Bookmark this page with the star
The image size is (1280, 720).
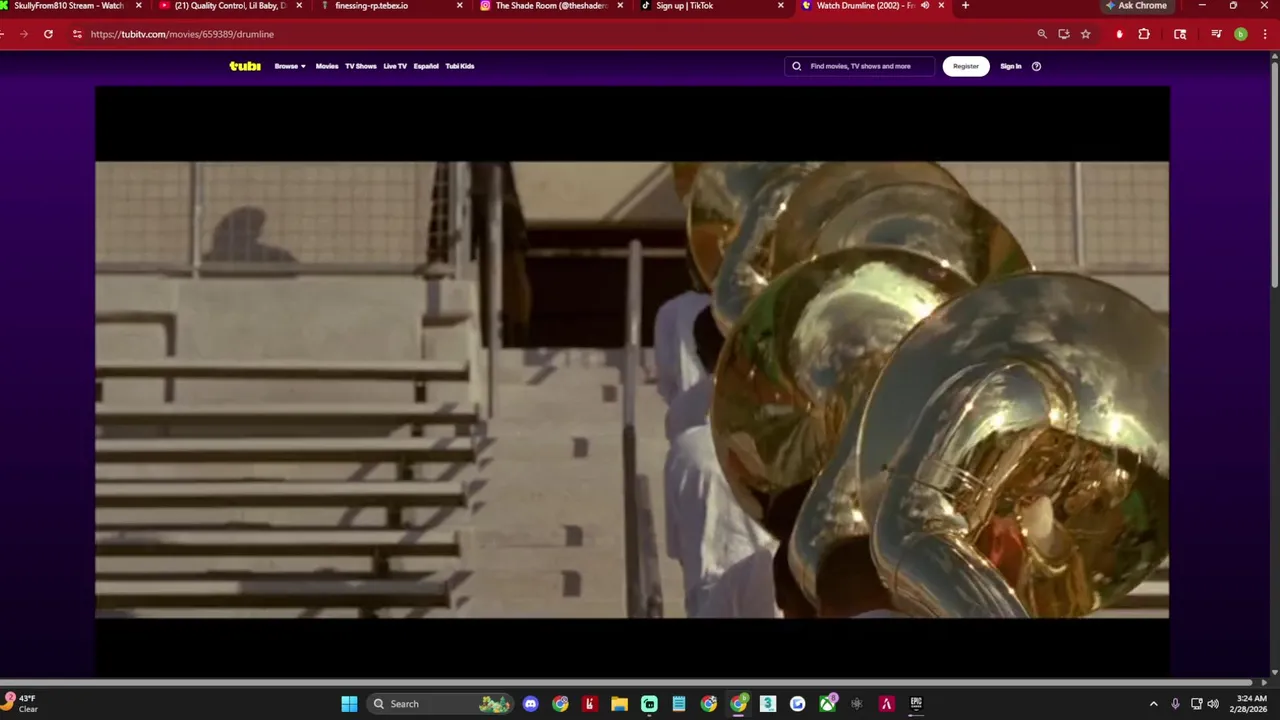[x=1086, y=34]
